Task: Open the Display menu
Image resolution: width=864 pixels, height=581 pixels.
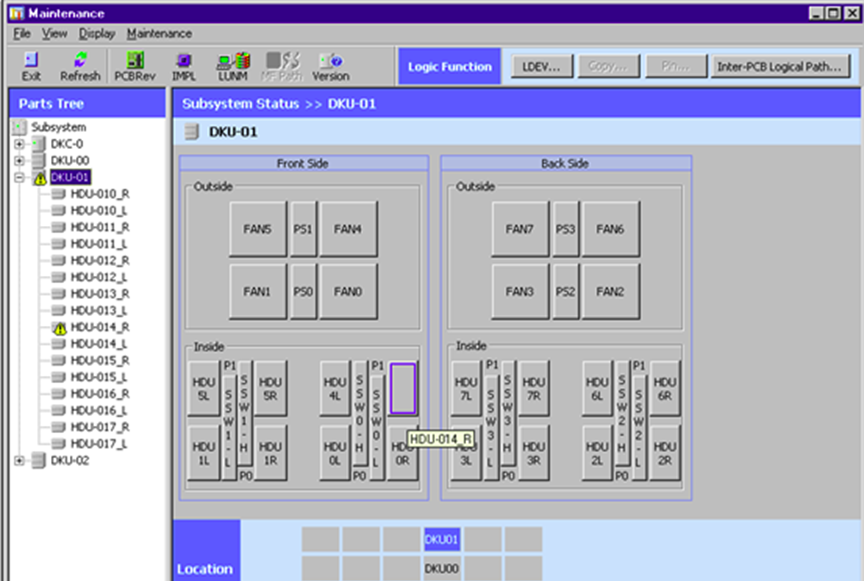Action: click(x=97, y=33)
